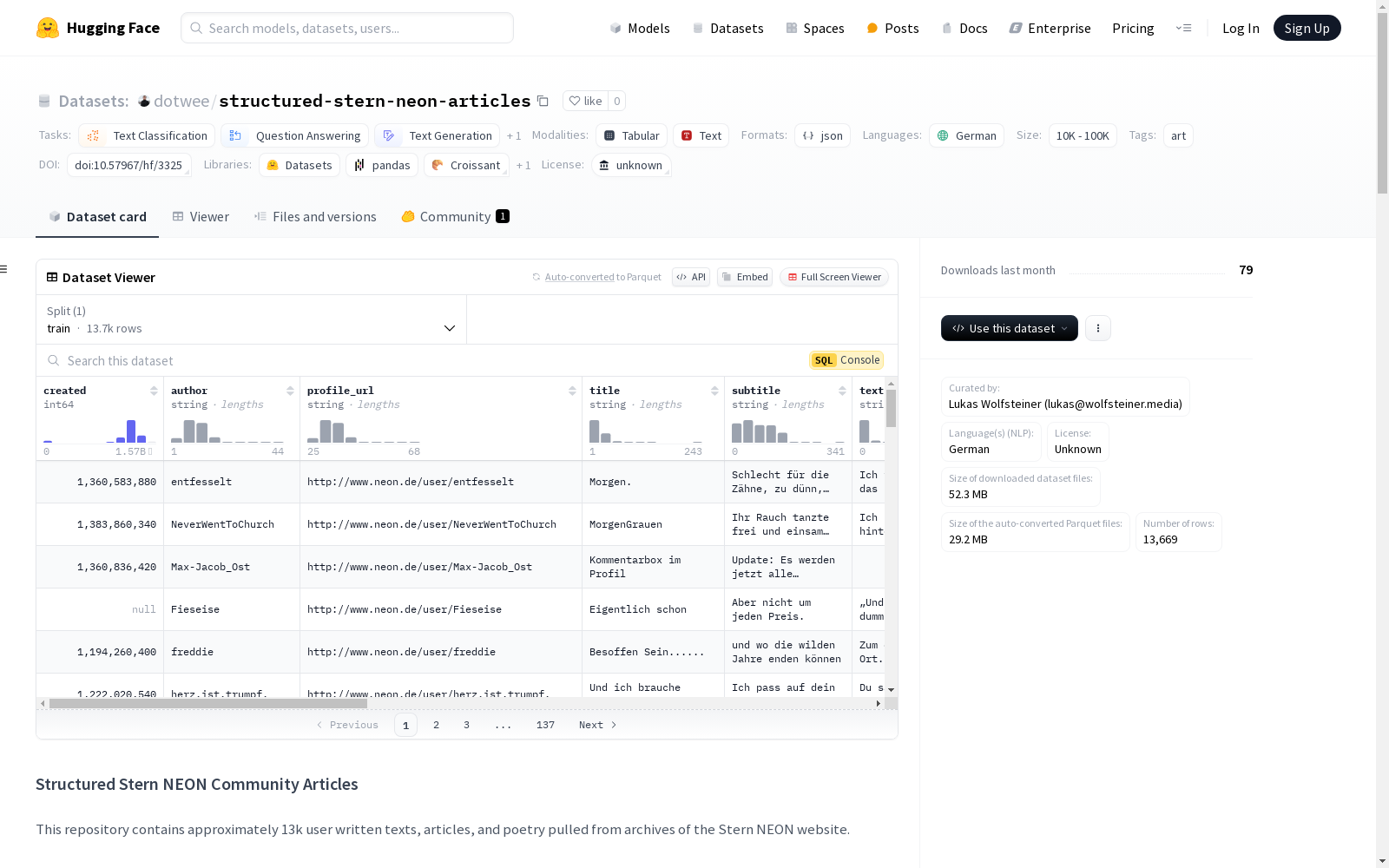Select the art tag

tap(1178, 135)
